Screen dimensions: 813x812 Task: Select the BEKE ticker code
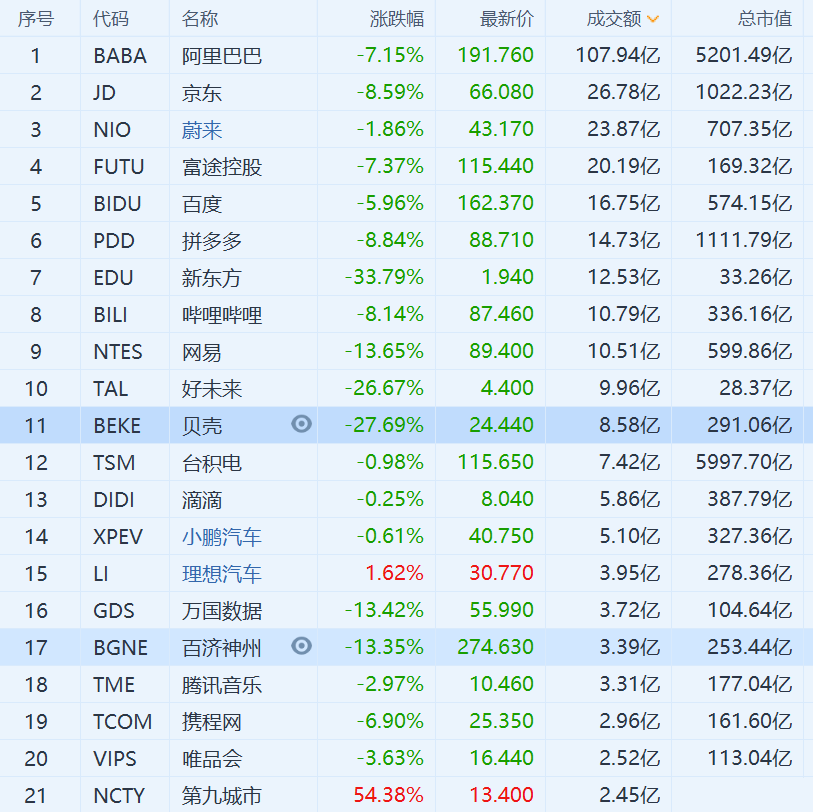point(117,426)
